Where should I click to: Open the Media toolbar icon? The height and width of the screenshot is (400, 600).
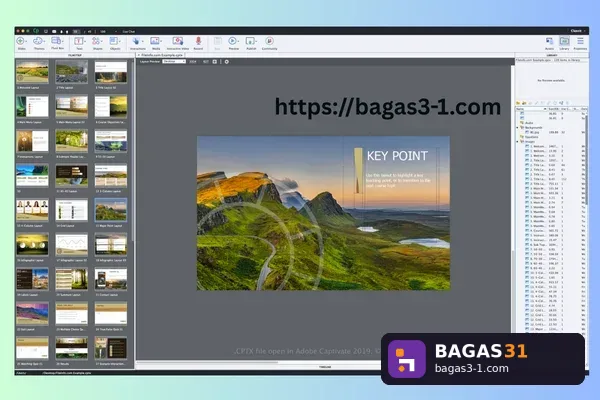[x=155, y=41]
